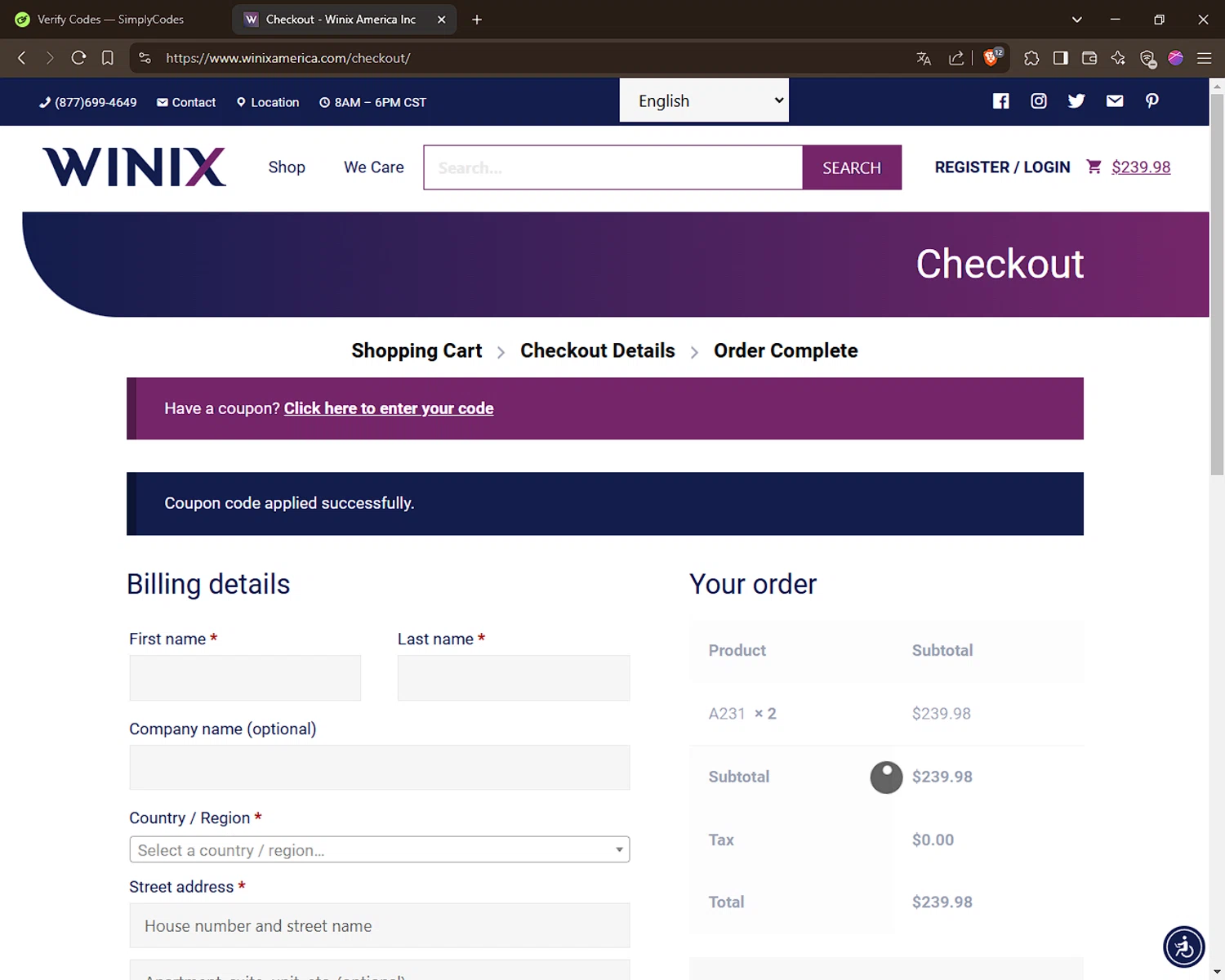The image size is (1225, 980).
Task: Open the Shop menu
Action: [x=287, y=167]
